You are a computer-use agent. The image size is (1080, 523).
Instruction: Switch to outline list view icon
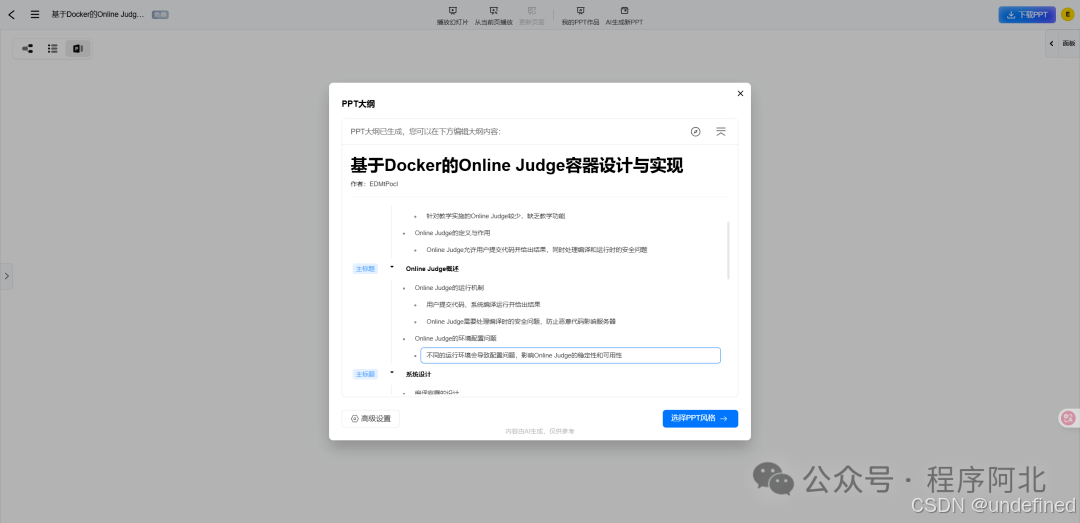point(52,49)
